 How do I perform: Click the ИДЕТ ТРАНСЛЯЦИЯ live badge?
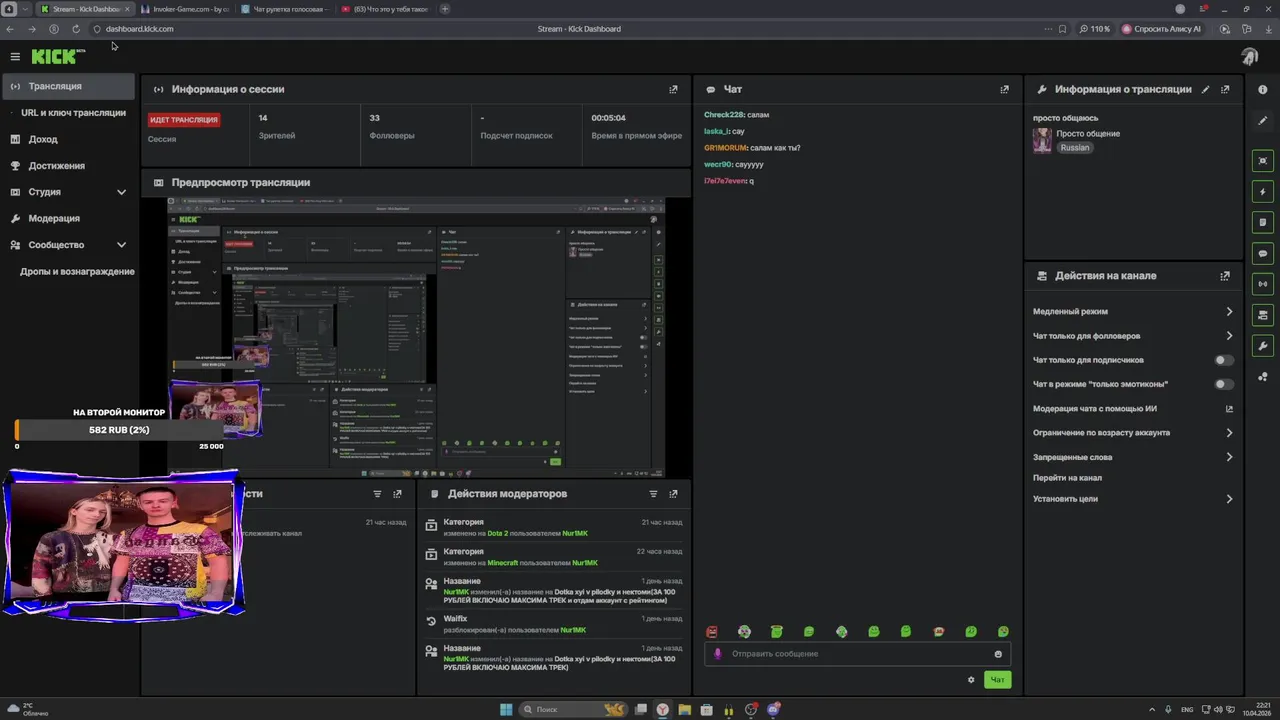coord(184,120)
